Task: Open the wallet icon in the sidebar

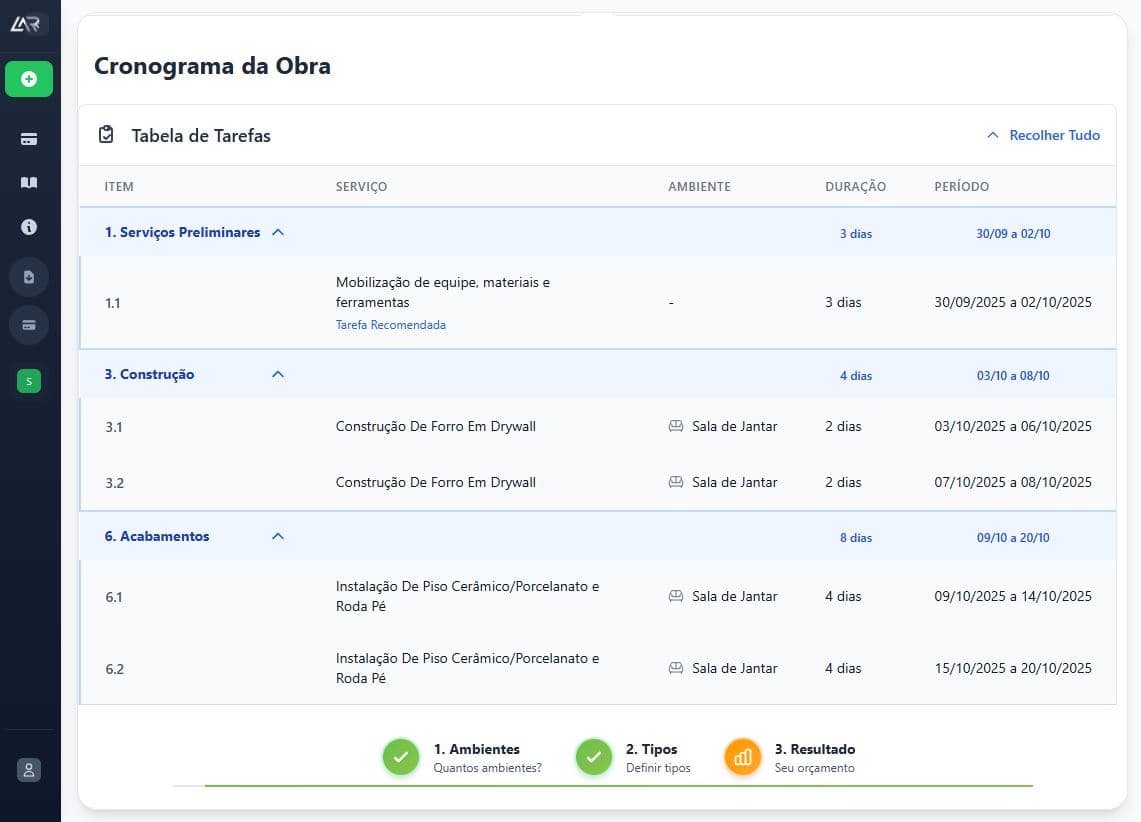Action: point(28,138)
